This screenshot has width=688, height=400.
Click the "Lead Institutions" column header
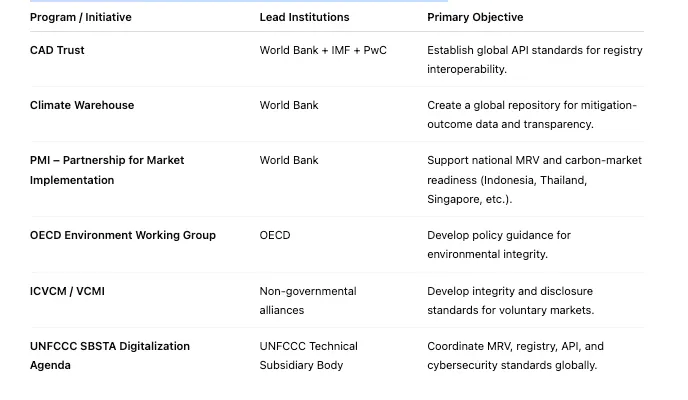click(x=304, y=17)
